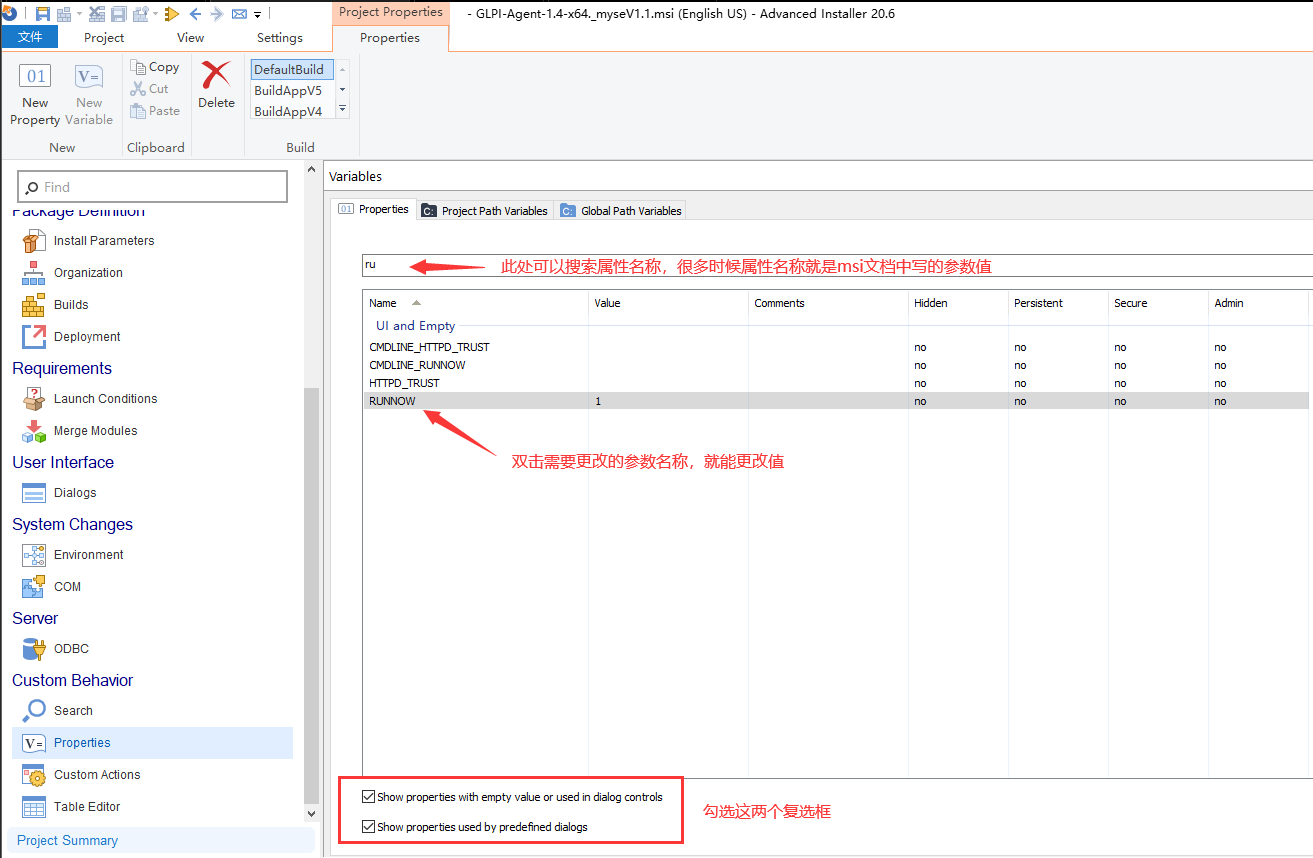Viewport: 1313px width, 858px height.
Task: Open the Table Editor page
Action: point(87,806)
